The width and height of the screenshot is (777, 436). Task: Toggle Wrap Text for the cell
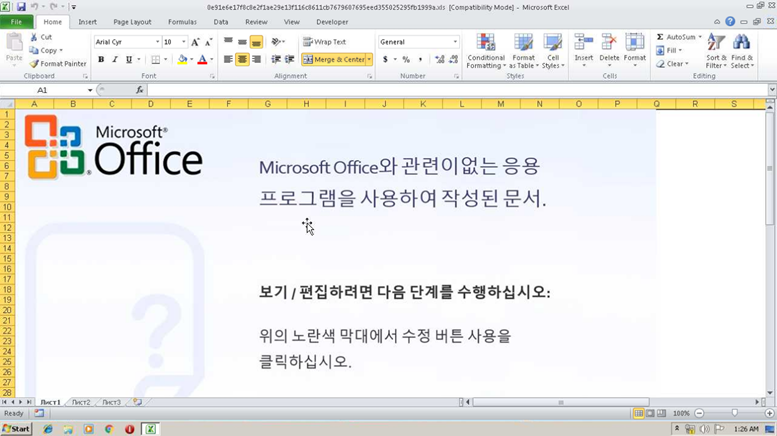pyautogui.click(x=324, y=42)
